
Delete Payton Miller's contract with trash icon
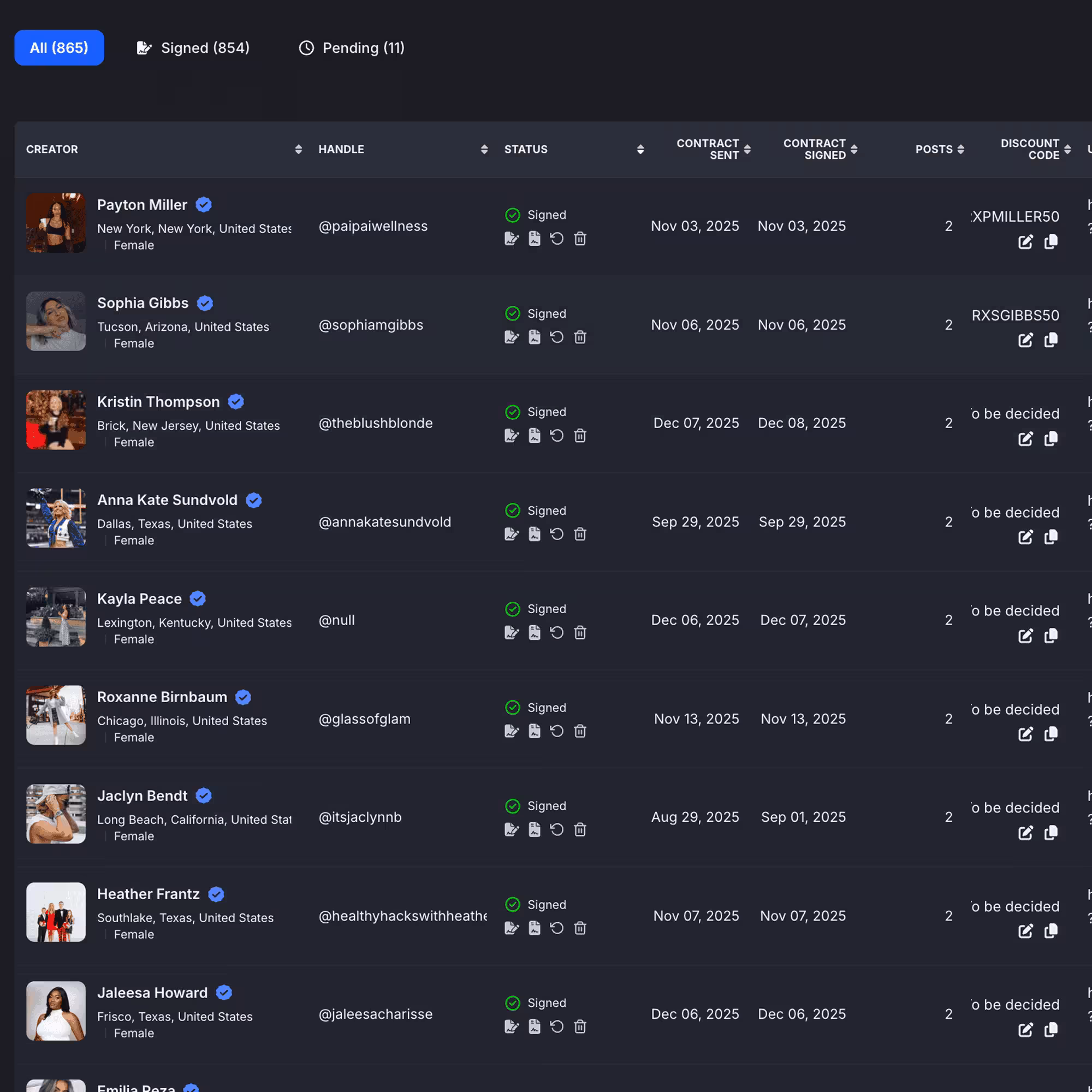pos(580,239)
